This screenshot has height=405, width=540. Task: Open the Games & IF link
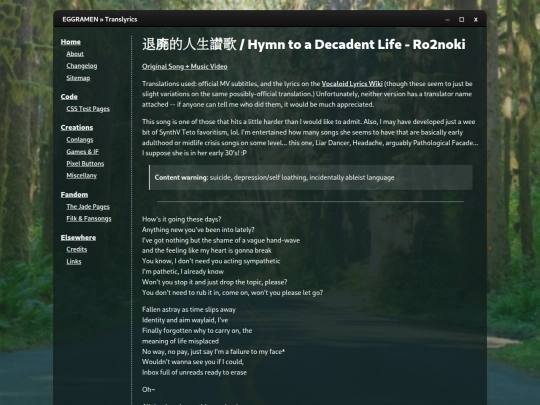(83, 152)
